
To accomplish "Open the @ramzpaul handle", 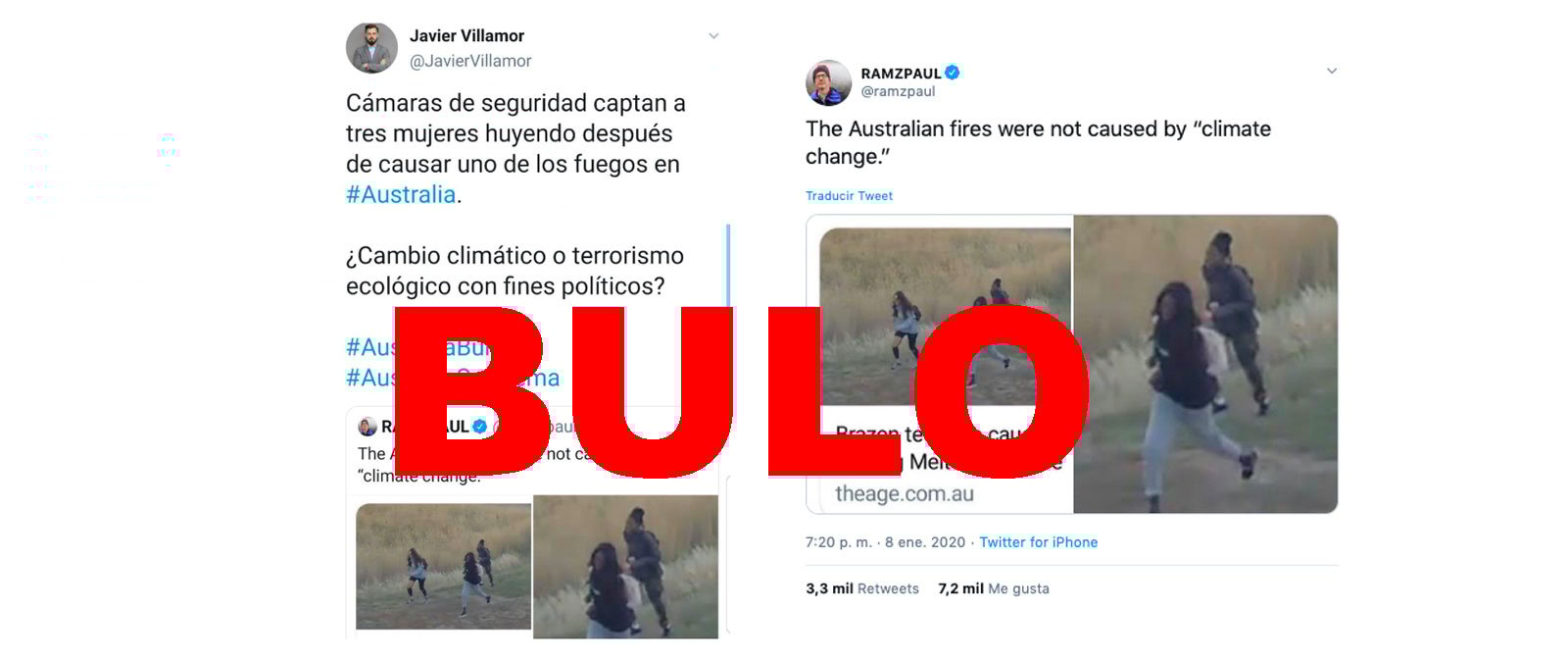I will click(898, 91).
